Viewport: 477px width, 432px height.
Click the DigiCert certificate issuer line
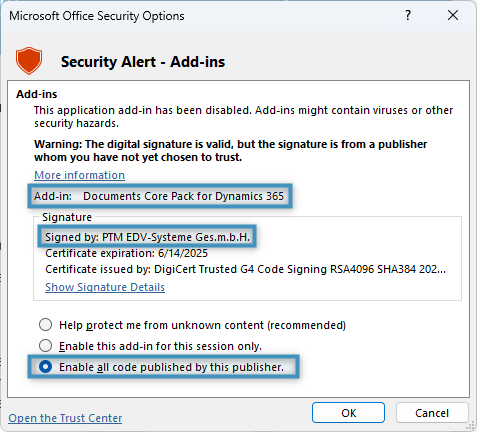tap(245, 269)
